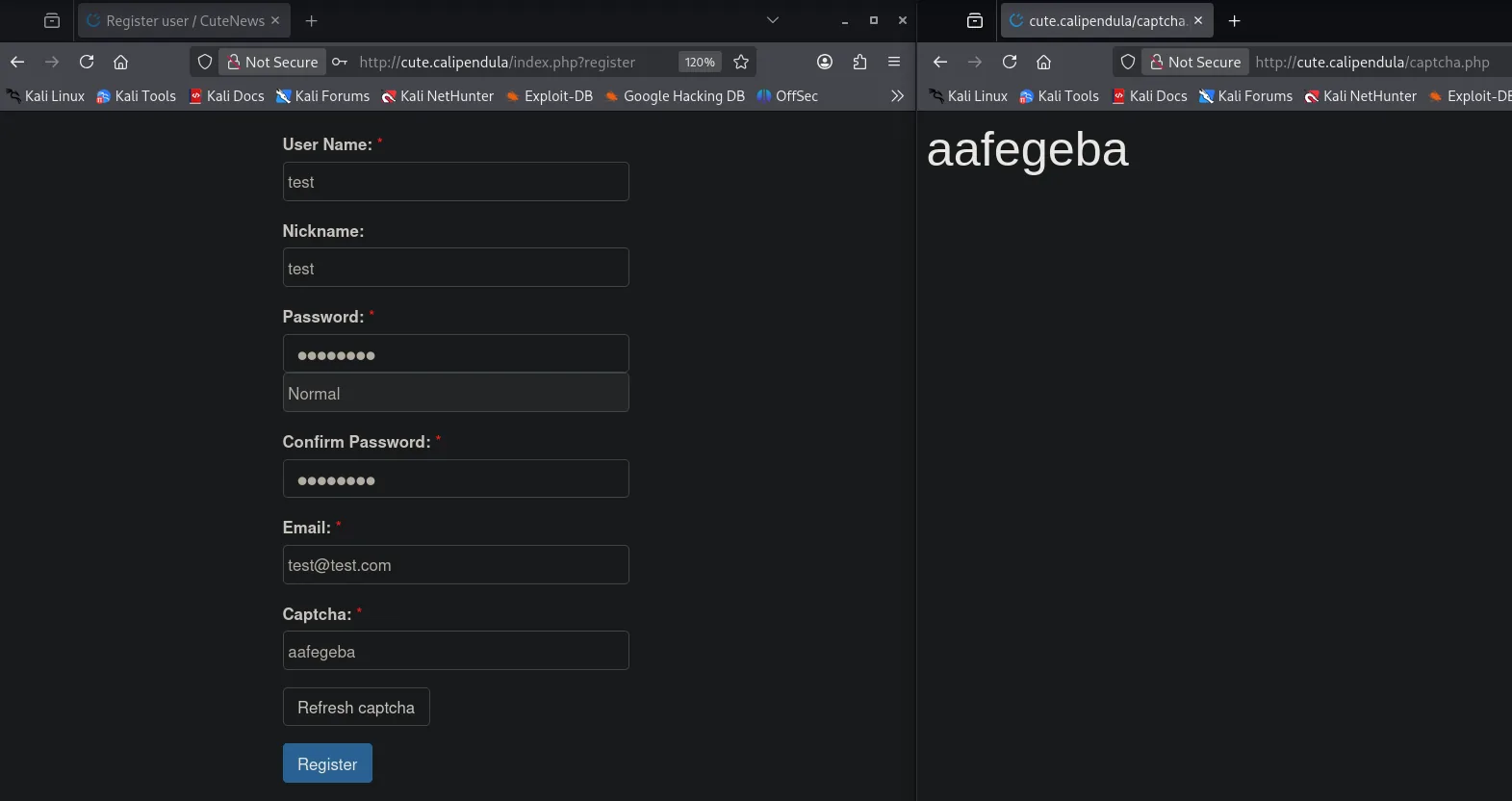Click the Not Secure badge on register page
1512x801 pixels.
click(x=272, y=62)
